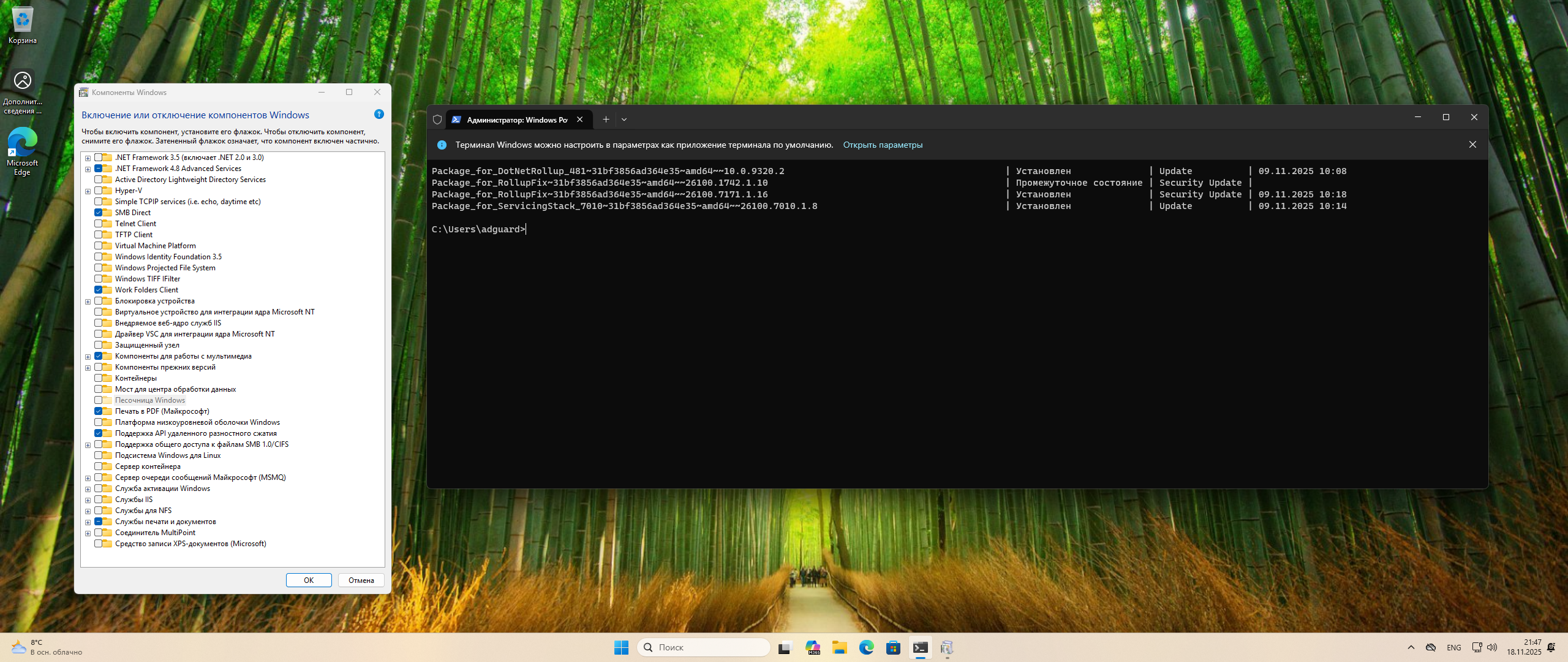Dismiss the terminal default-app info banner
The height and width of the screenshot is (662, 1568).
pyautogui.click(x=1472, y=145)
